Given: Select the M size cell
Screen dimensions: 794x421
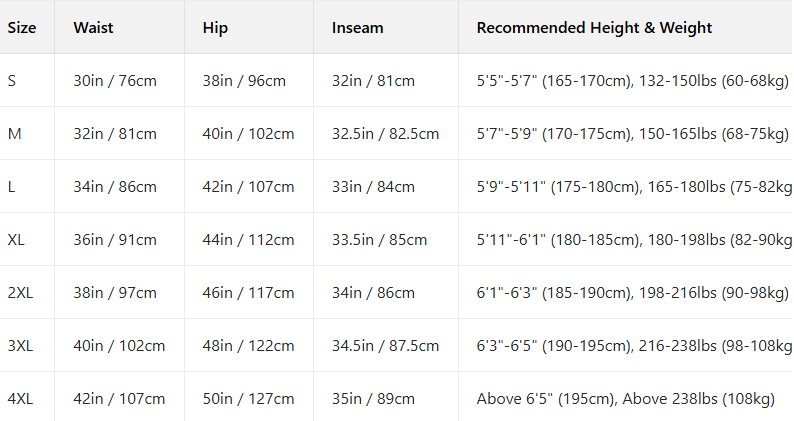Looking at the screenshot, I should click(x=14, y=134).
